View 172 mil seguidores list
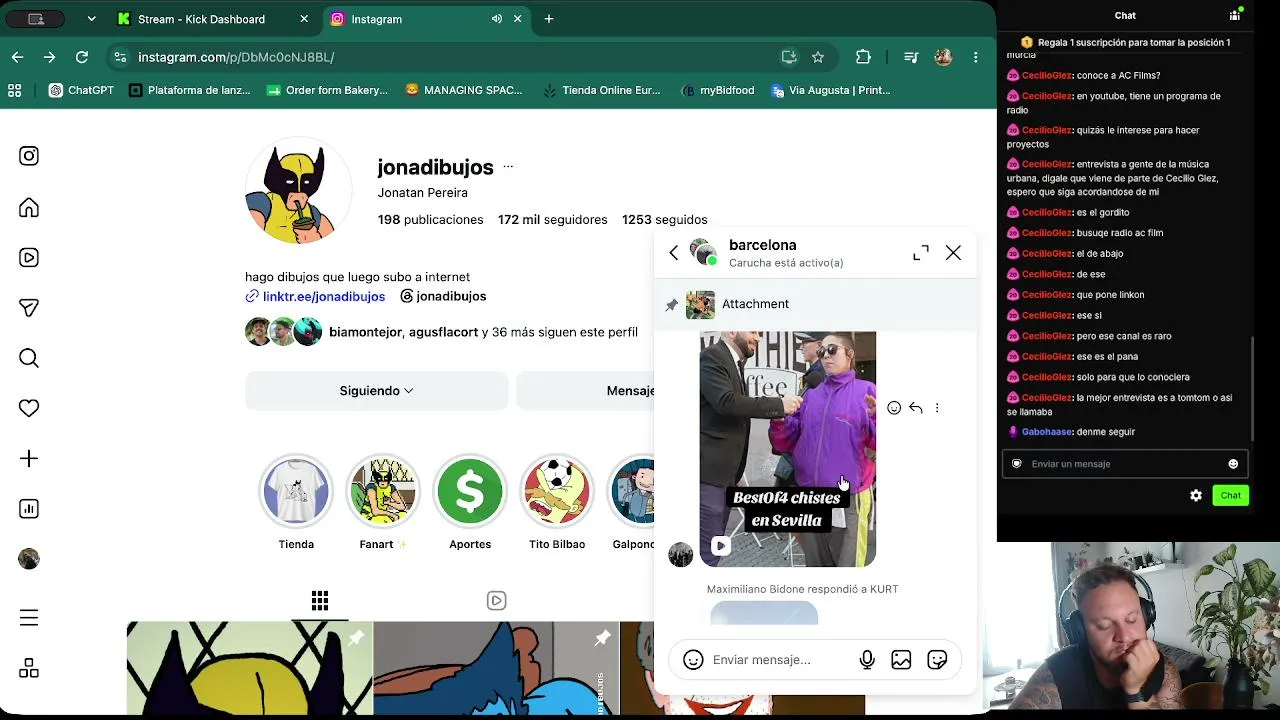The width and height of the screenshot is (1280, 720). click(x=552, y=220)
